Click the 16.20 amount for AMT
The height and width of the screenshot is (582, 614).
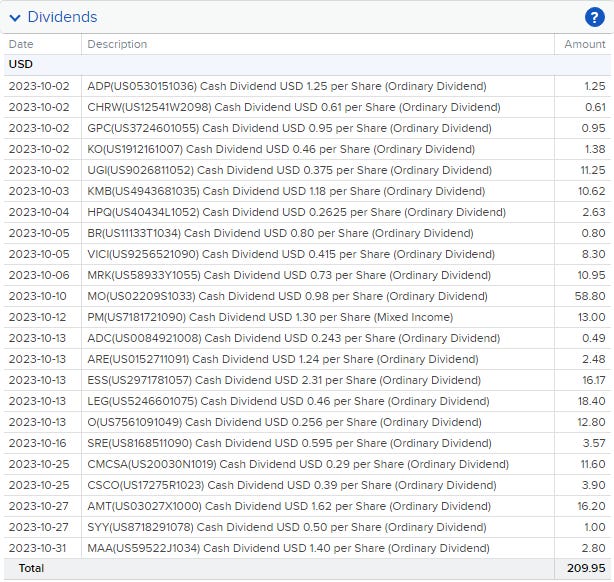(592, 506)
